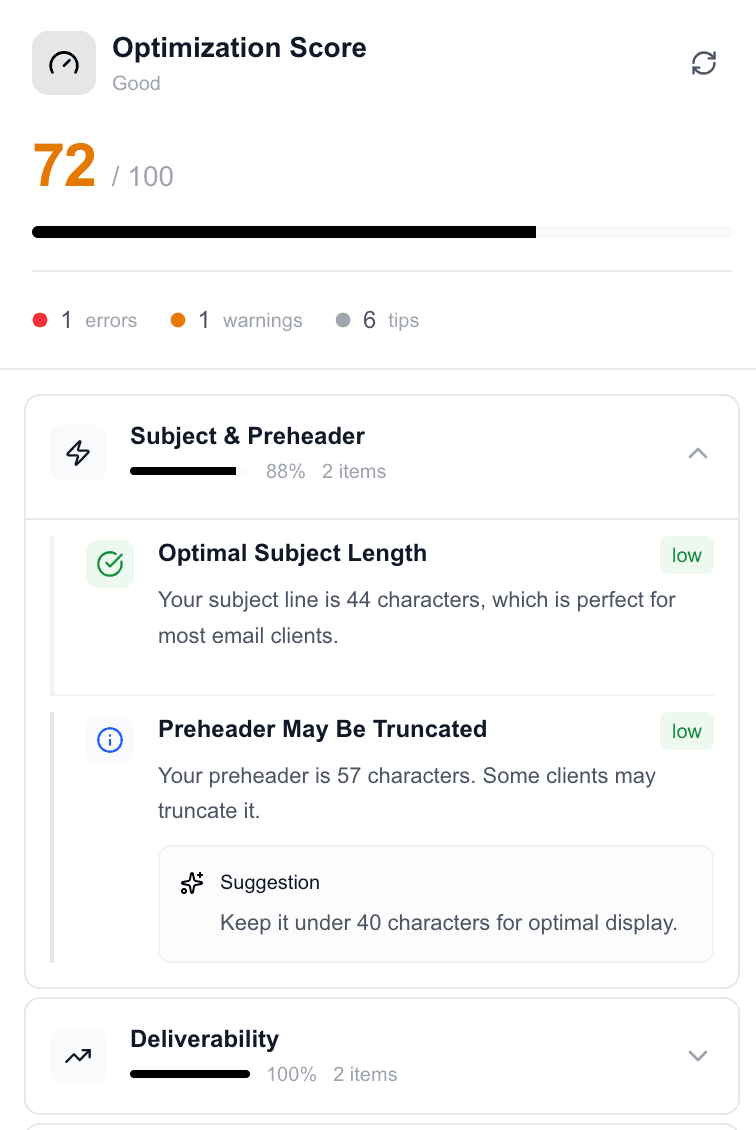Click the info icon next to Preheader May Be Truncated
Image resolution: width=756 pixels, height=1130 pixels.
coord(110,740)
